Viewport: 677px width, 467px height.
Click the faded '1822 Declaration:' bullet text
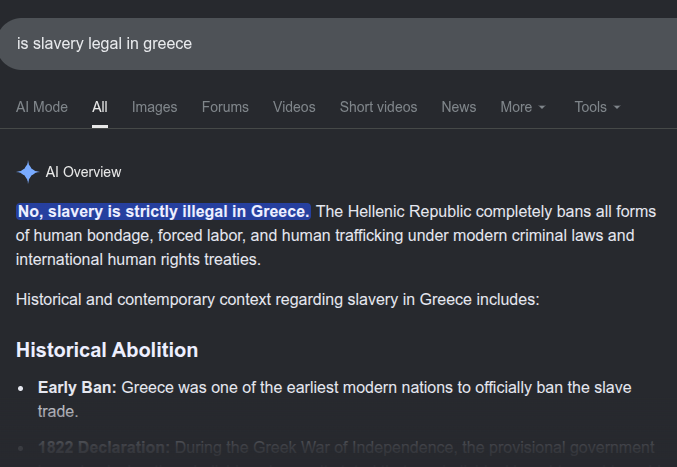(x=104, y=448)
